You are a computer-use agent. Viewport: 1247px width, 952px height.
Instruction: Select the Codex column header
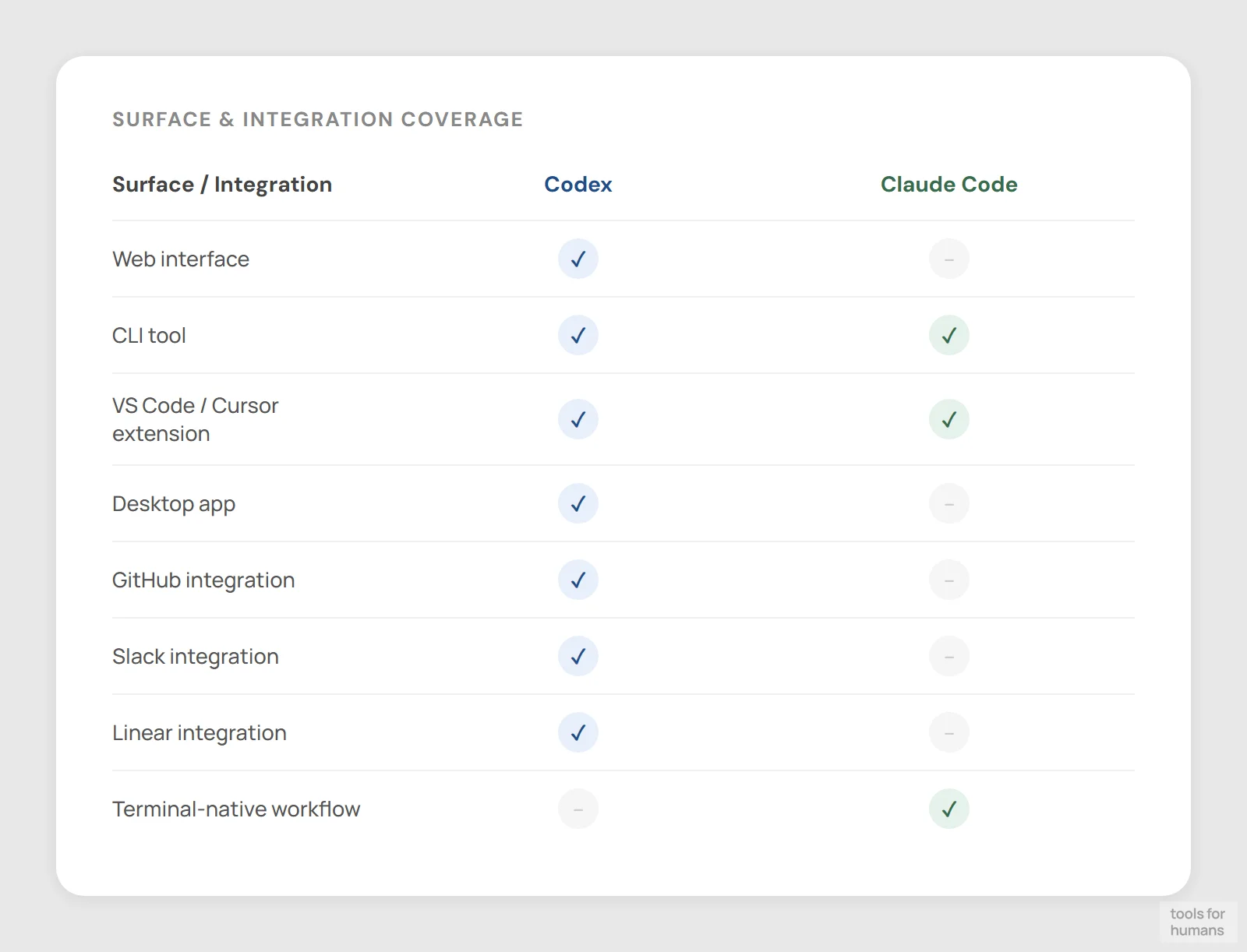[578, 185]
